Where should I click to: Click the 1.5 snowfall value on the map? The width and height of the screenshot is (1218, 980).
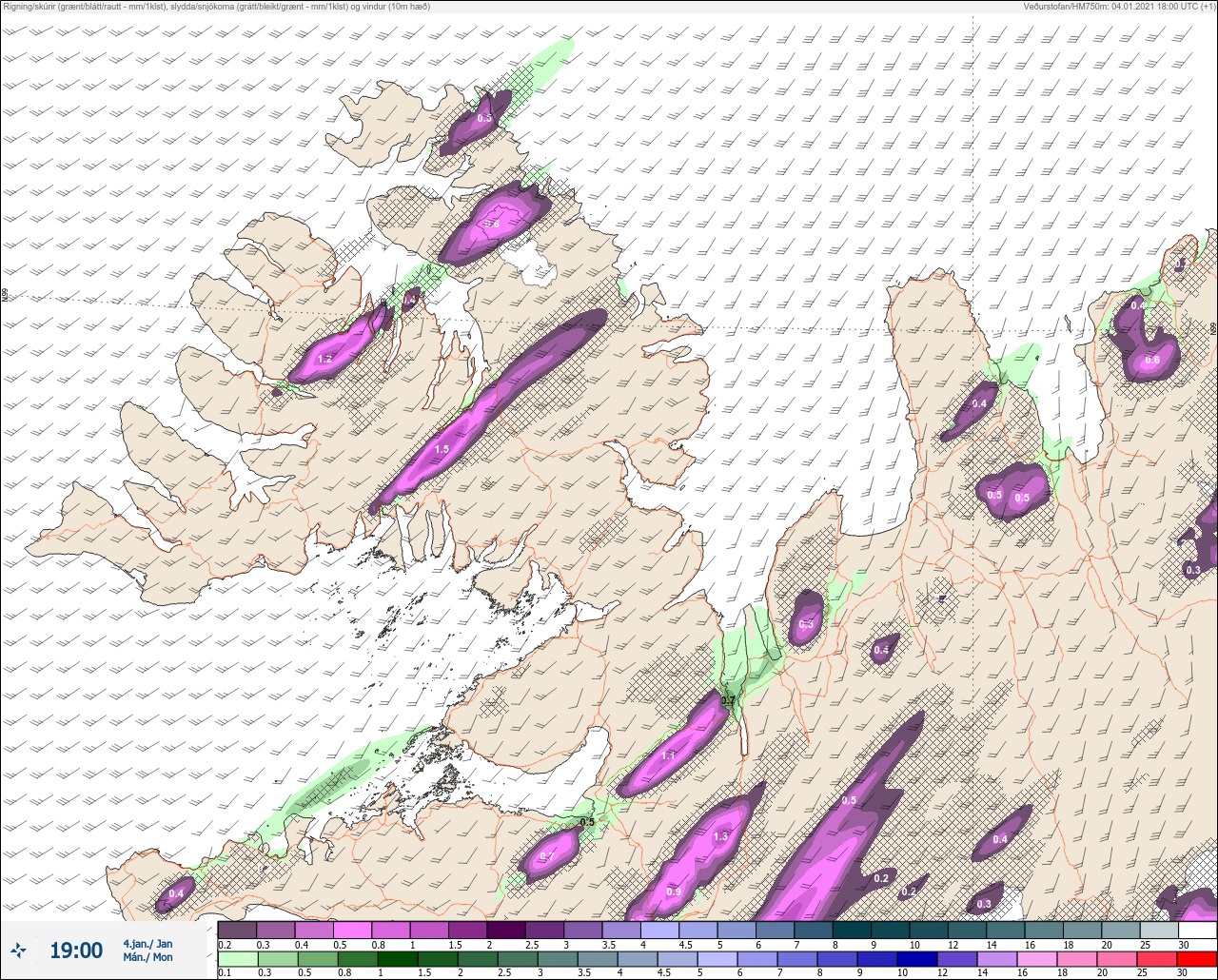pyautogui.click(x=442, y=449)
